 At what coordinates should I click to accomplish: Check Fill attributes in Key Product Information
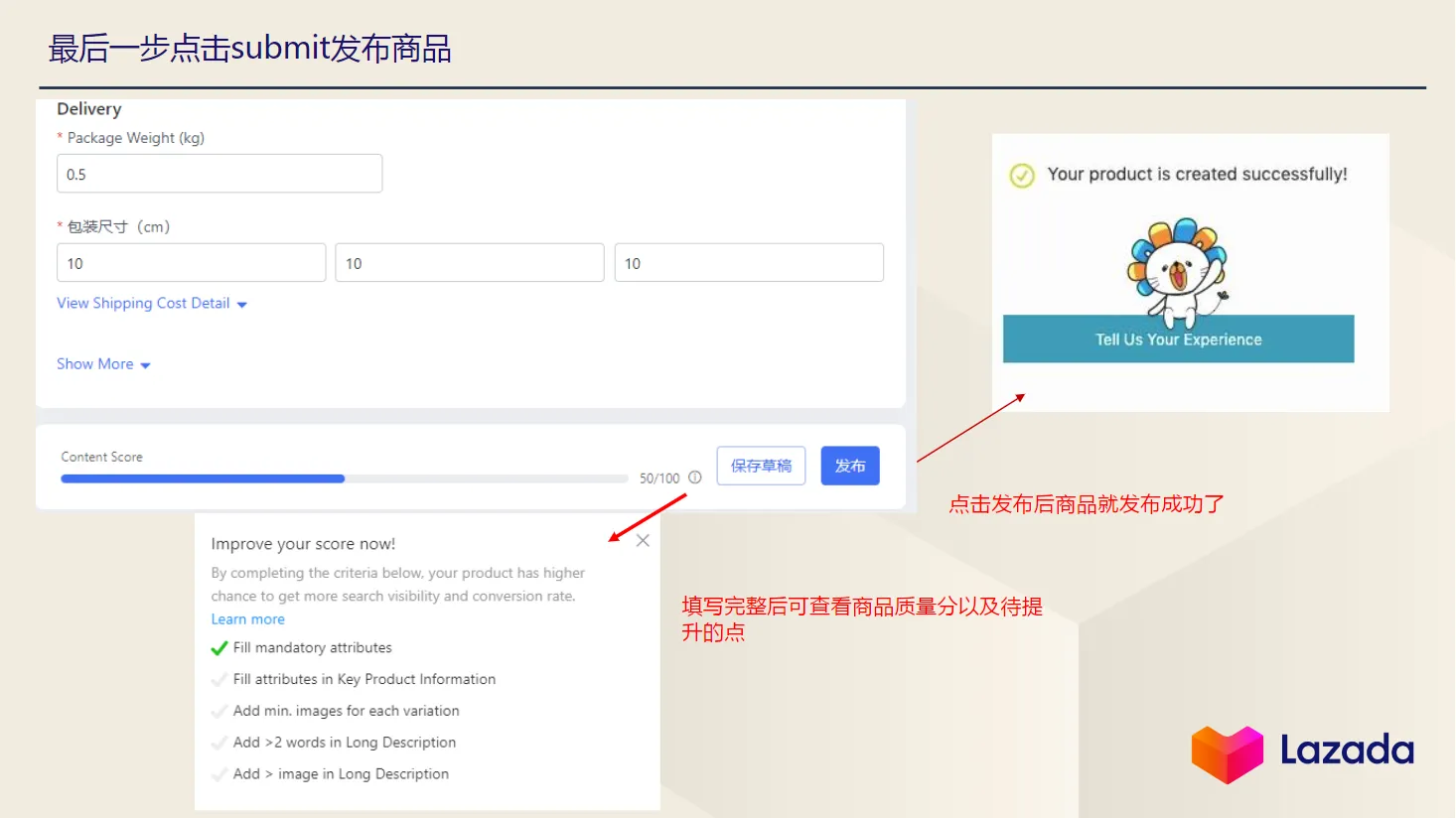(x=219, y=680)
